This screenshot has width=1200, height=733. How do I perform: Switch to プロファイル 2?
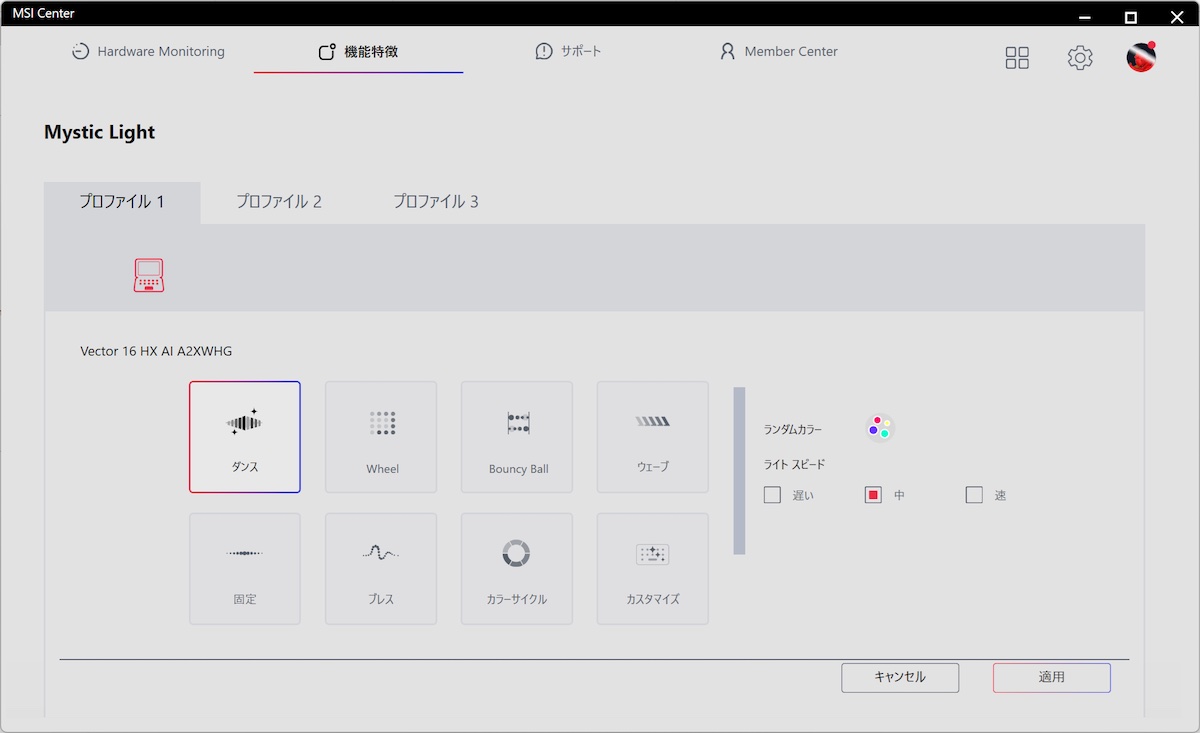pyautogui.click(x=279, y=202)
